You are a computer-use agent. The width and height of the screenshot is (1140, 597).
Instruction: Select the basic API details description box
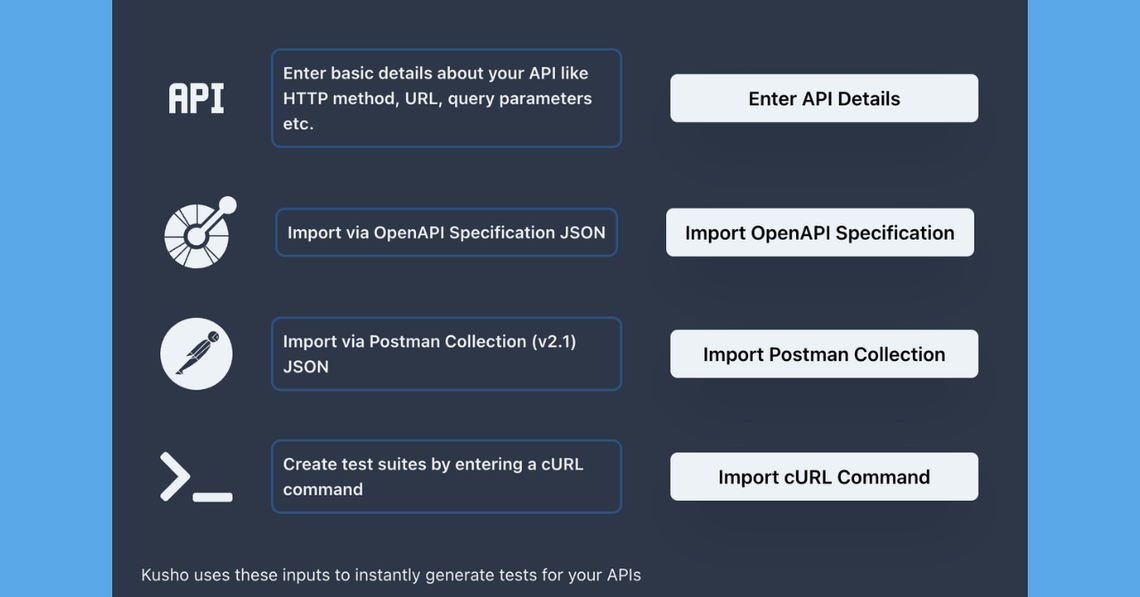coord(446,99)
